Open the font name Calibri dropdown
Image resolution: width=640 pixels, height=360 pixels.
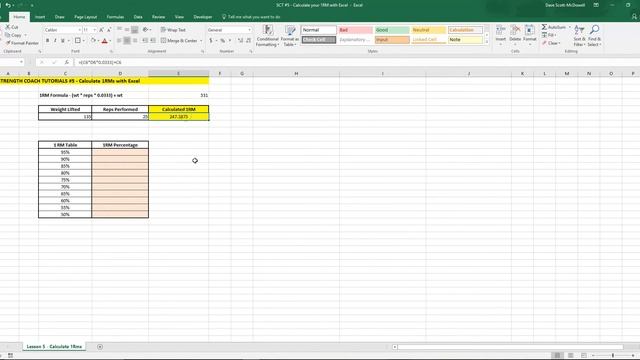(x=79, y=30)
